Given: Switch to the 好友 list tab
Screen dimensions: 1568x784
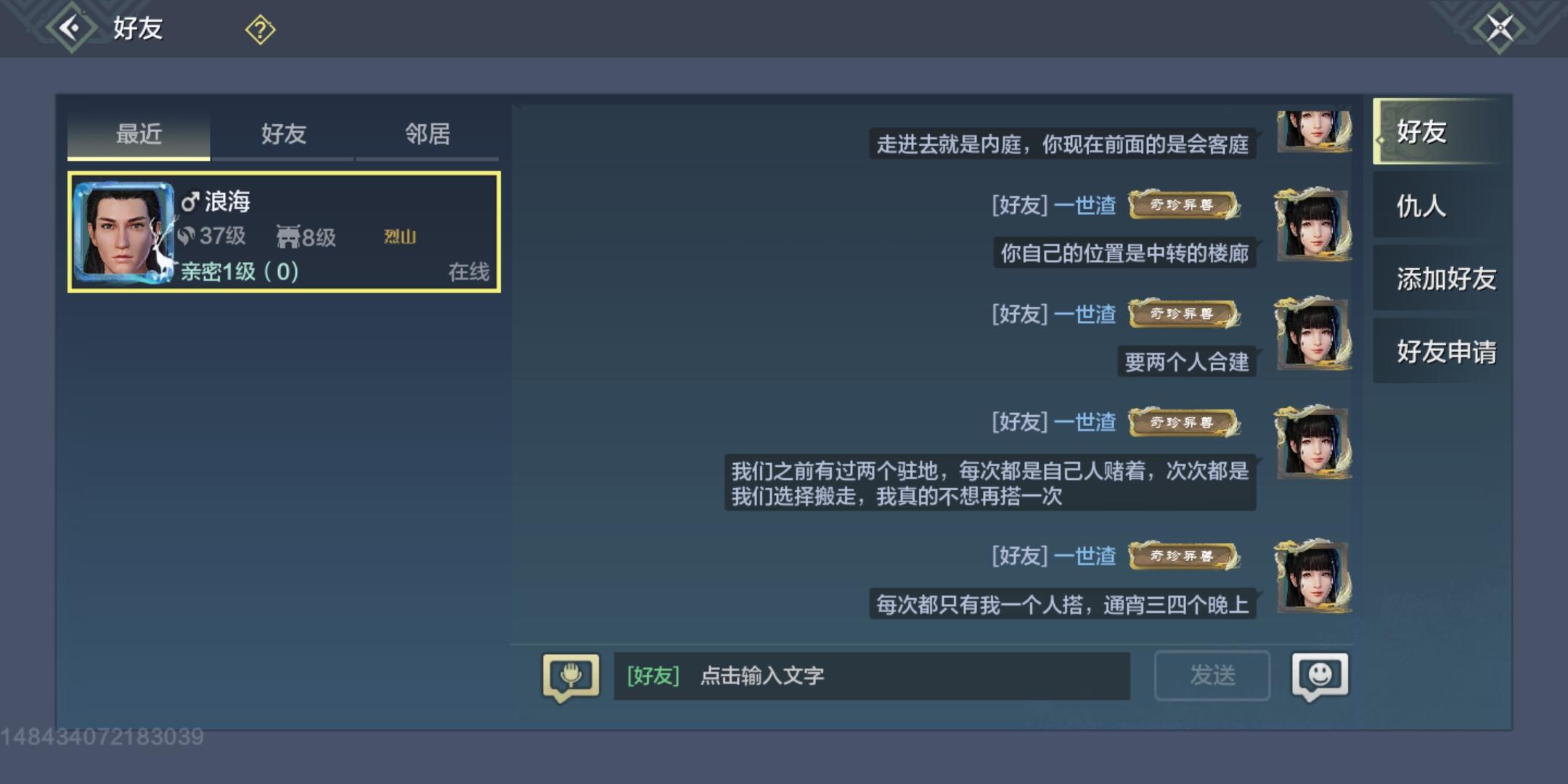Looking at the screenshot, I should coord(283,134).
